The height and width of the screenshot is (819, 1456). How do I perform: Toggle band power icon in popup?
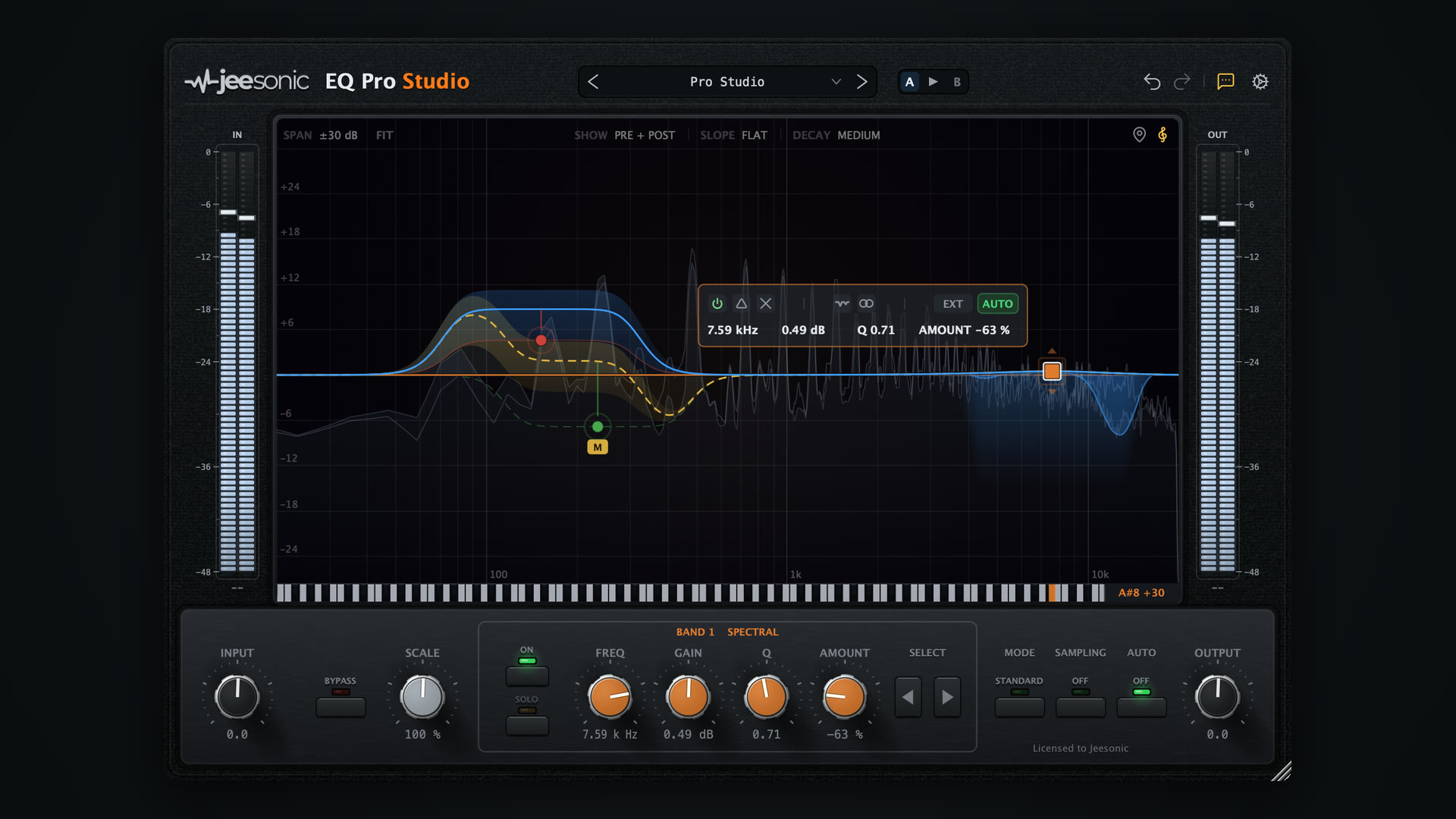point(717,303)
